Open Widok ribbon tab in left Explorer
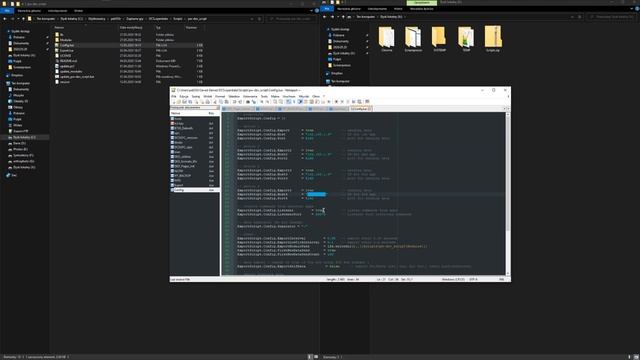This screenshot has width=640, height=360. (78, 11)
